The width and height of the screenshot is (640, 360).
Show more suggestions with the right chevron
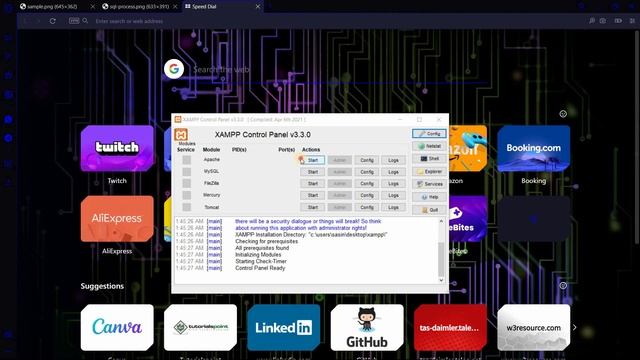pos(575,327)
